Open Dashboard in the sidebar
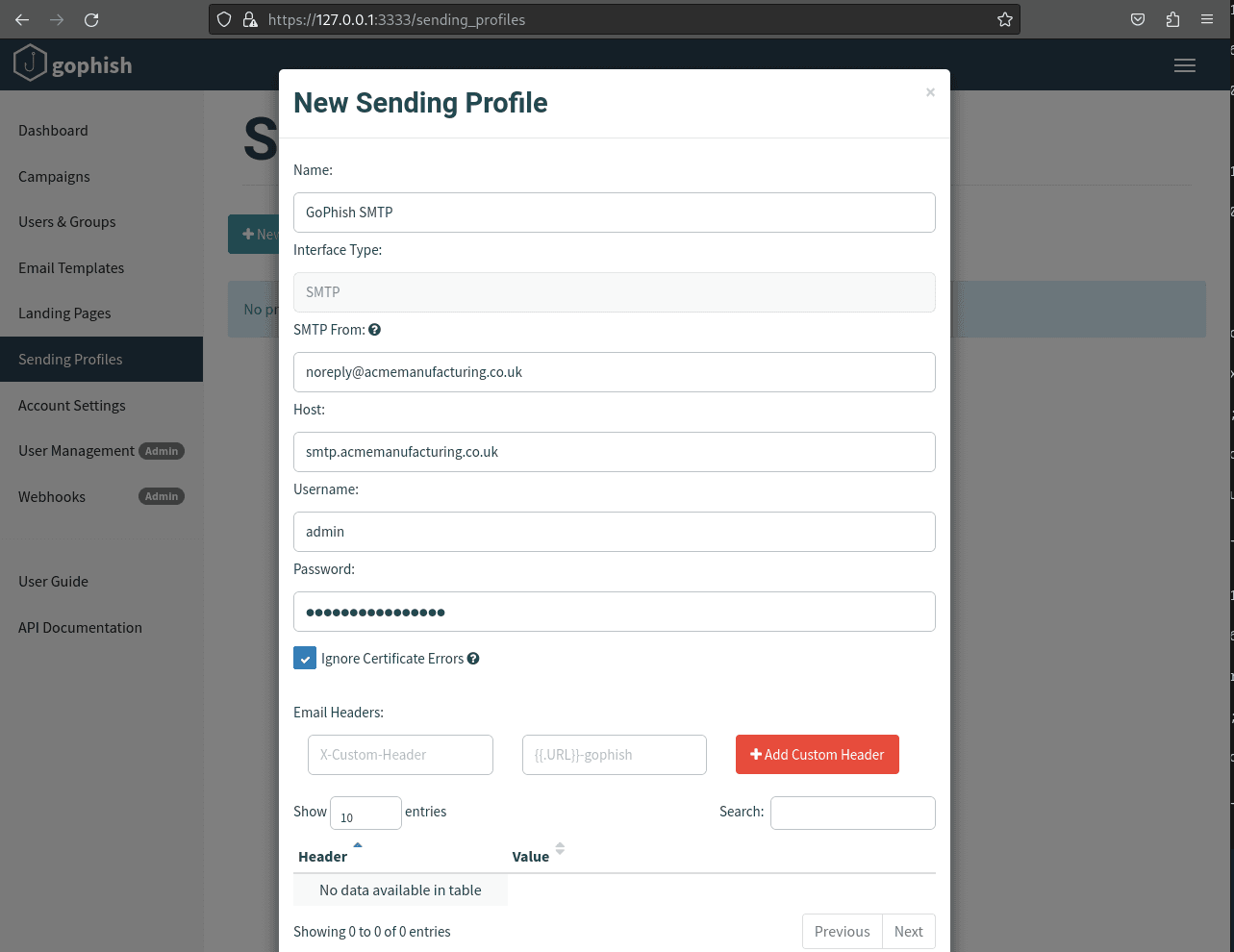Image resolution: width=1234 pixels, height=952 pixels. [x=53, y=131]
